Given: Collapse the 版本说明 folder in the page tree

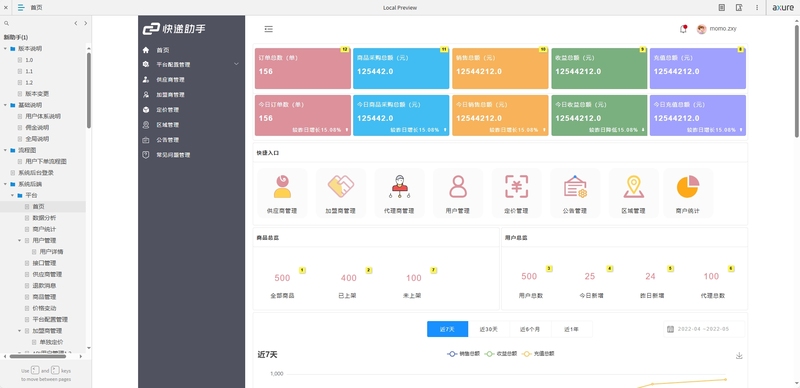Looking at the screenshot, I should pos(6,48).
